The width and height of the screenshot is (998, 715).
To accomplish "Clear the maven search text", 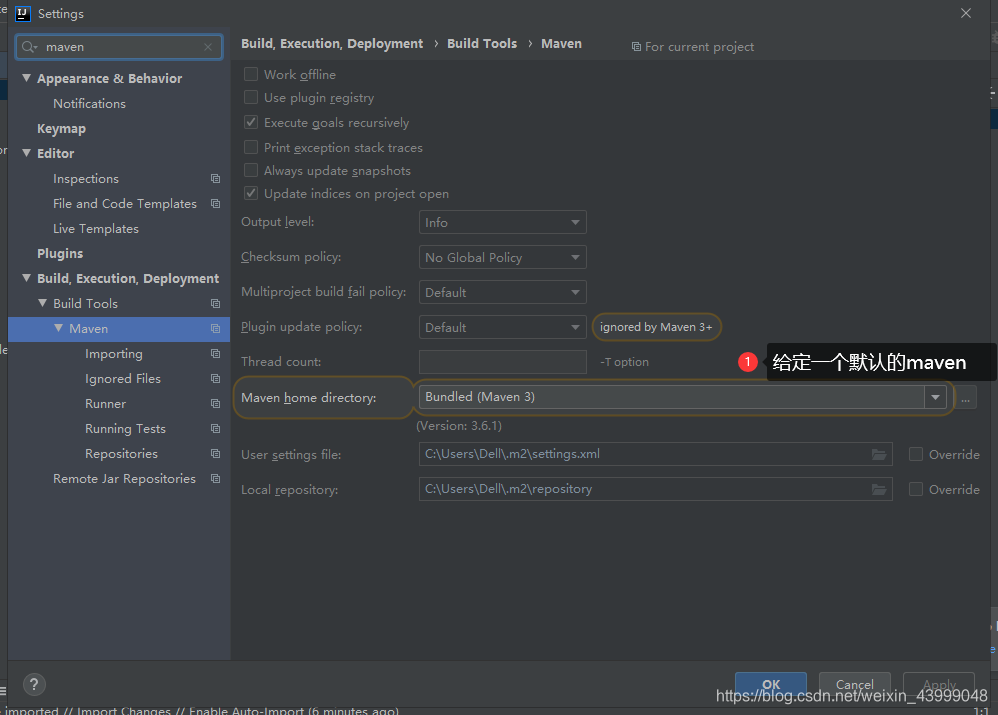I will pyautogui.click(x=208, y=47).
